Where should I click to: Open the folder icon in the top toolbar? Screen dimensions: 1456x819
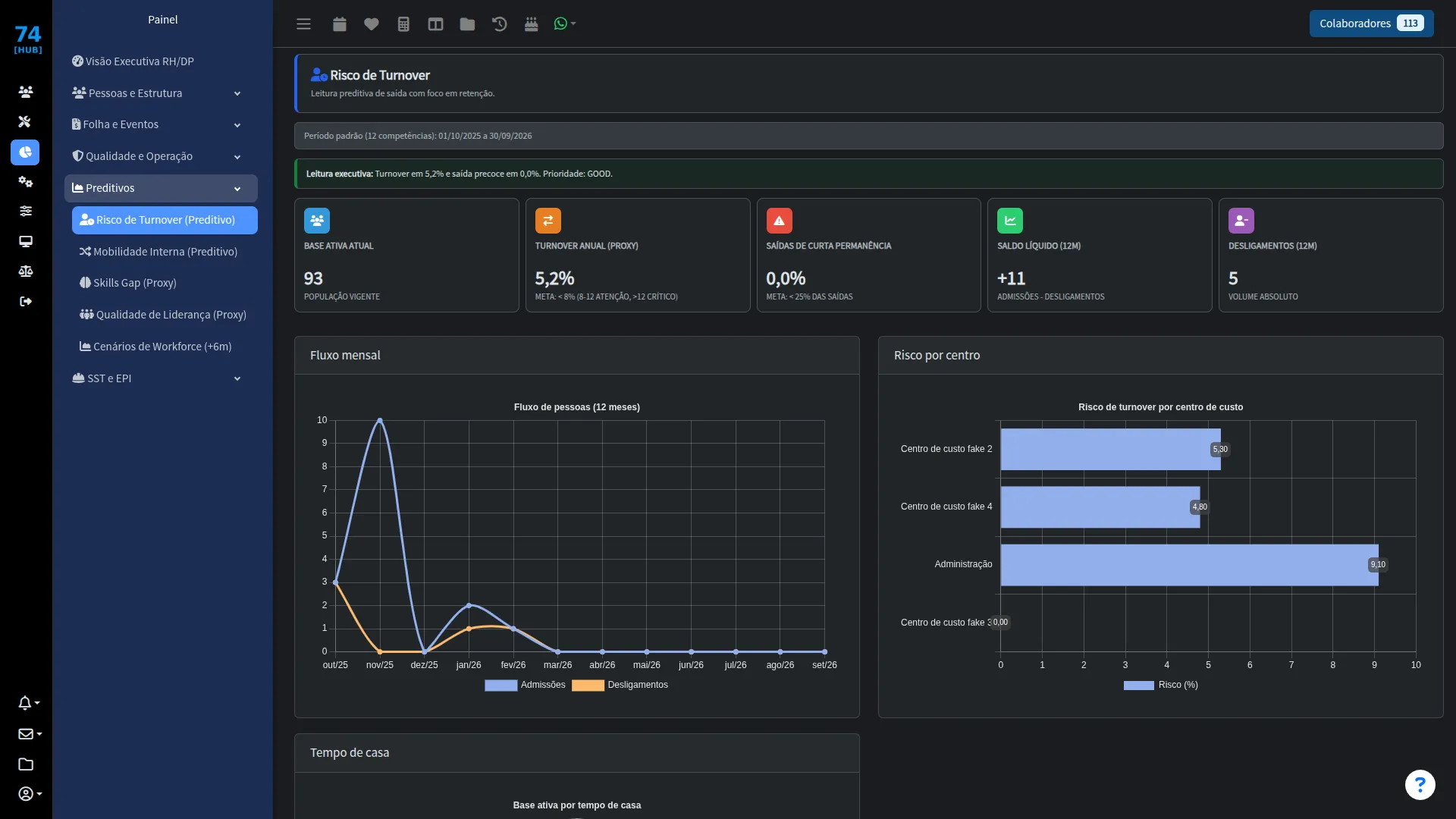(467, 24)
